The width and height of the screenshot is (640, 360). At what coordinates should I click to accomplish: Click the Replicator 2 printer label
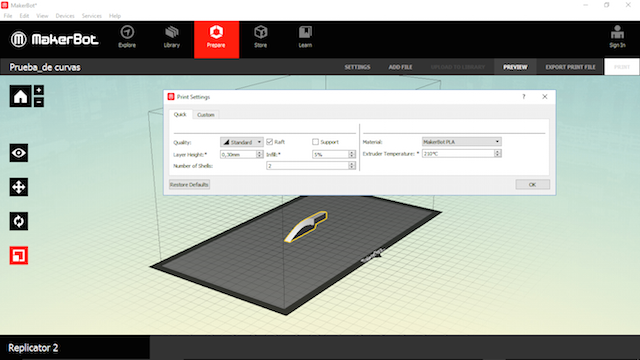pos(33,348)
